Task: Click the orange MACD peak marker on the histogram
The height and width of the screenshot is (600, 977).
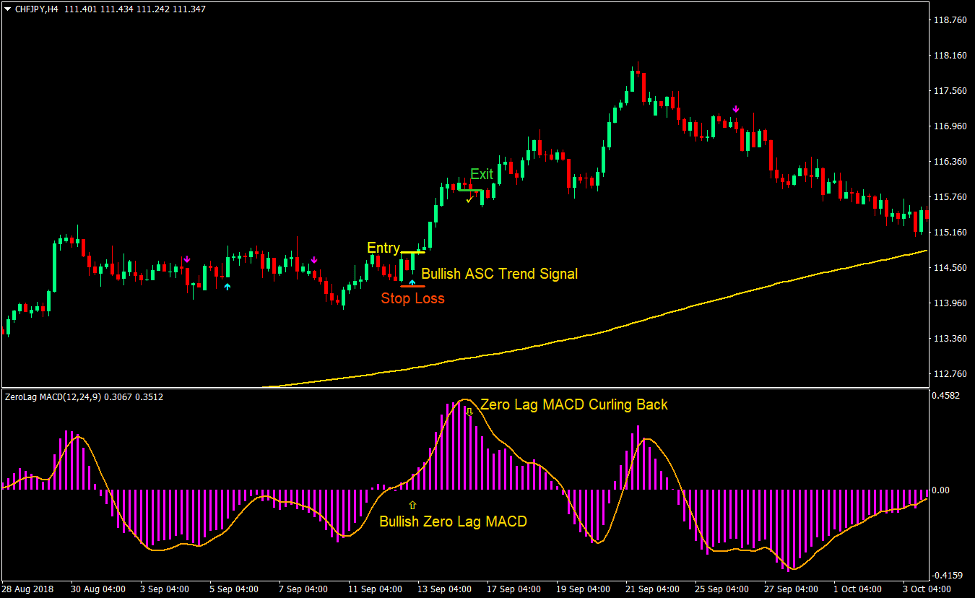Action: (469, 412)
